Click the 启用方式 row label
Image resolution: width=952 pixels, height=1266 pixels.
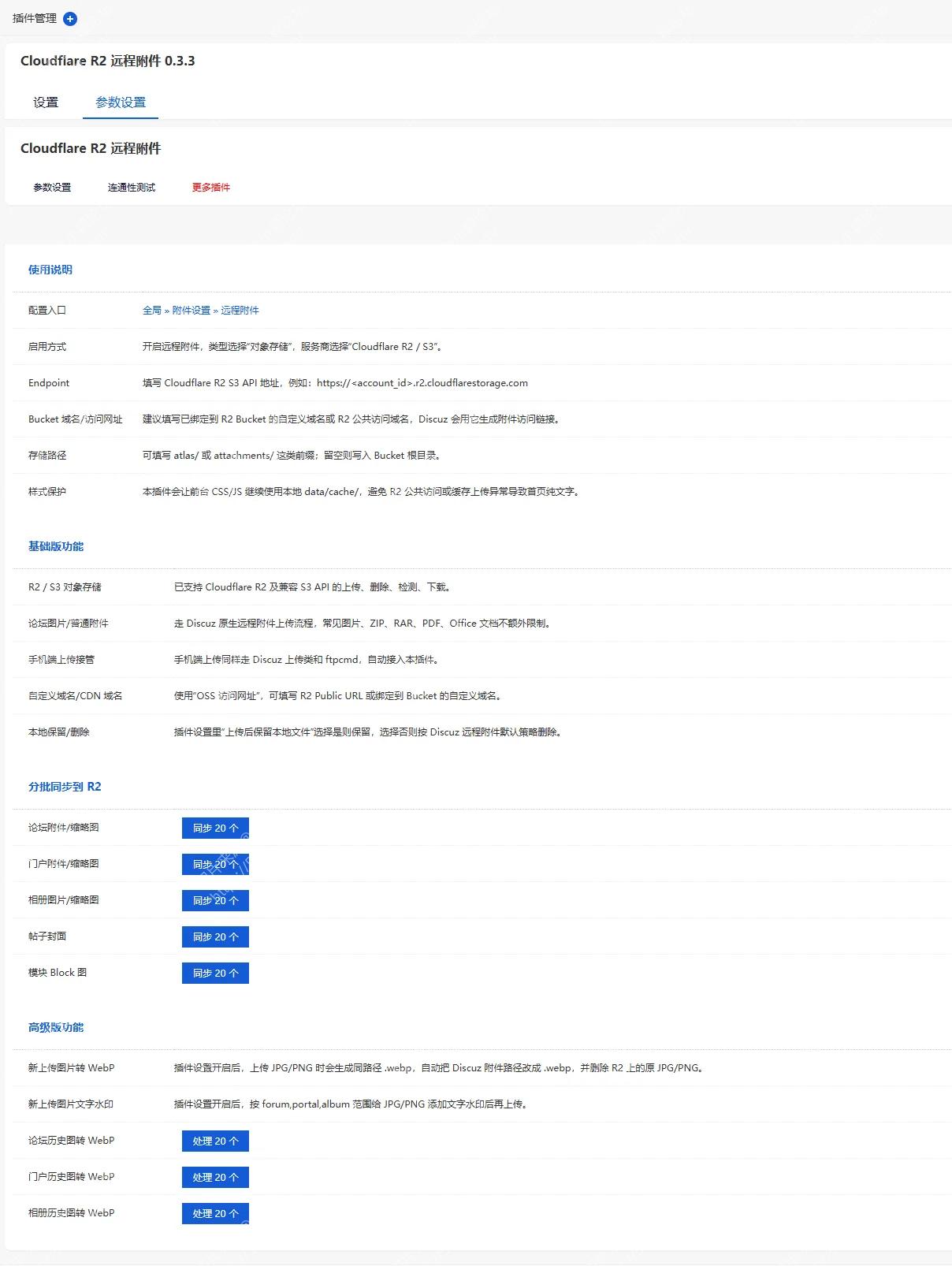(47, 347)
